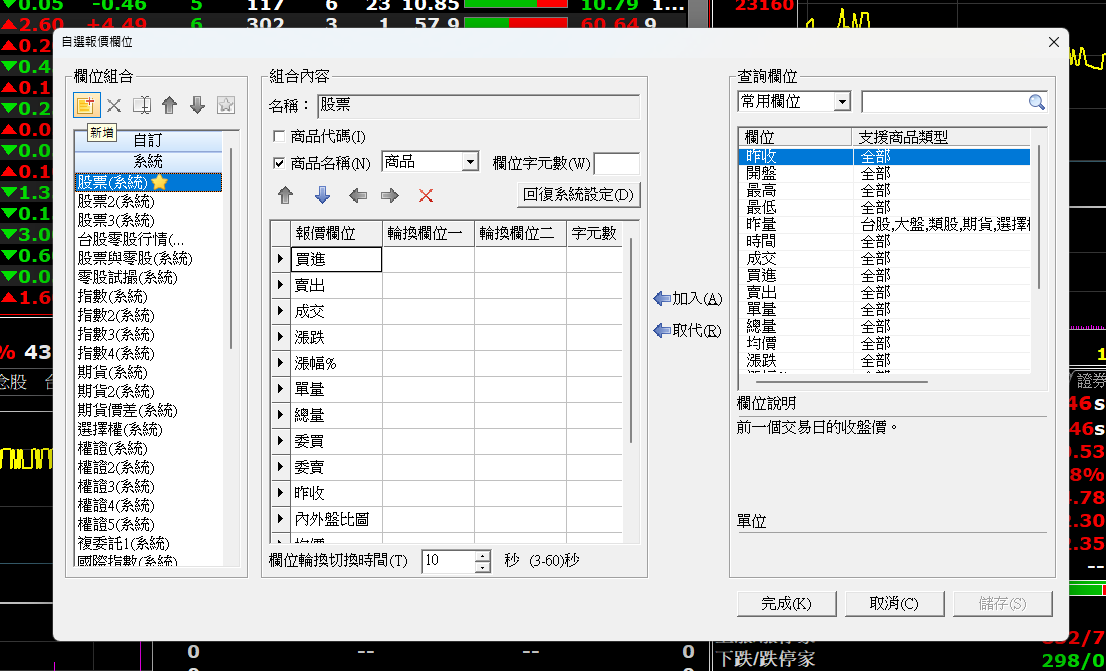Click the 回復系統設定(D) button
Viewport: 1106px width, 671px height.
click(x=579, y=194)
